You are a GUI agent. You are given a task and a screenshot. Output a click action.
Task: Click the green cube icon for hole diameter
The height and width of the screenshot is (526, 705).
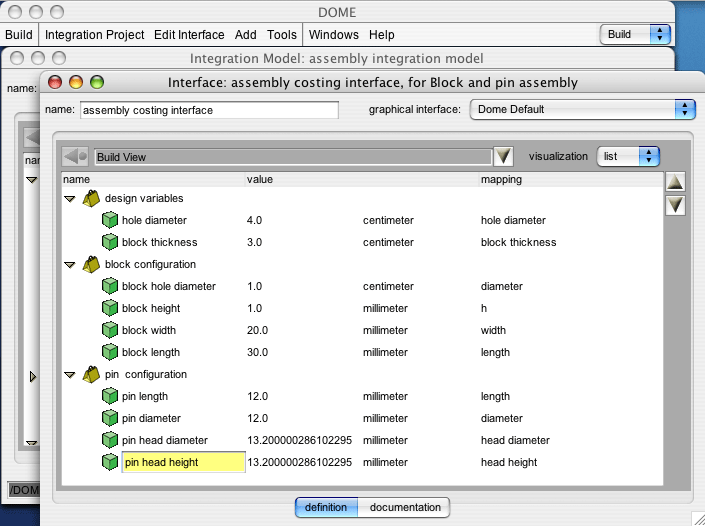pyautogui.click(x=110, y=220)
